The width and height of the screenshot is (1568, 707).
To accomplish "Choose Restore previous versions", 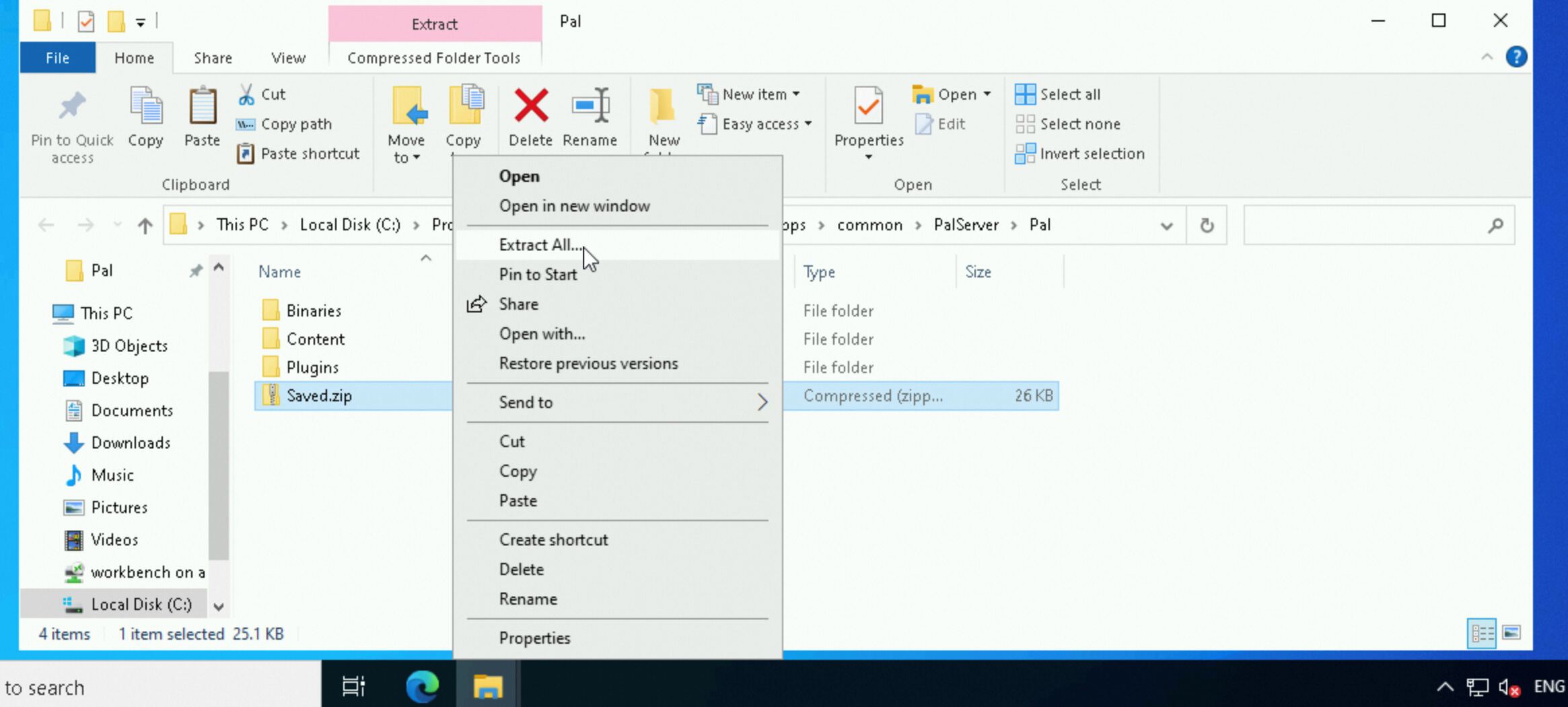I will coord(617,363).
